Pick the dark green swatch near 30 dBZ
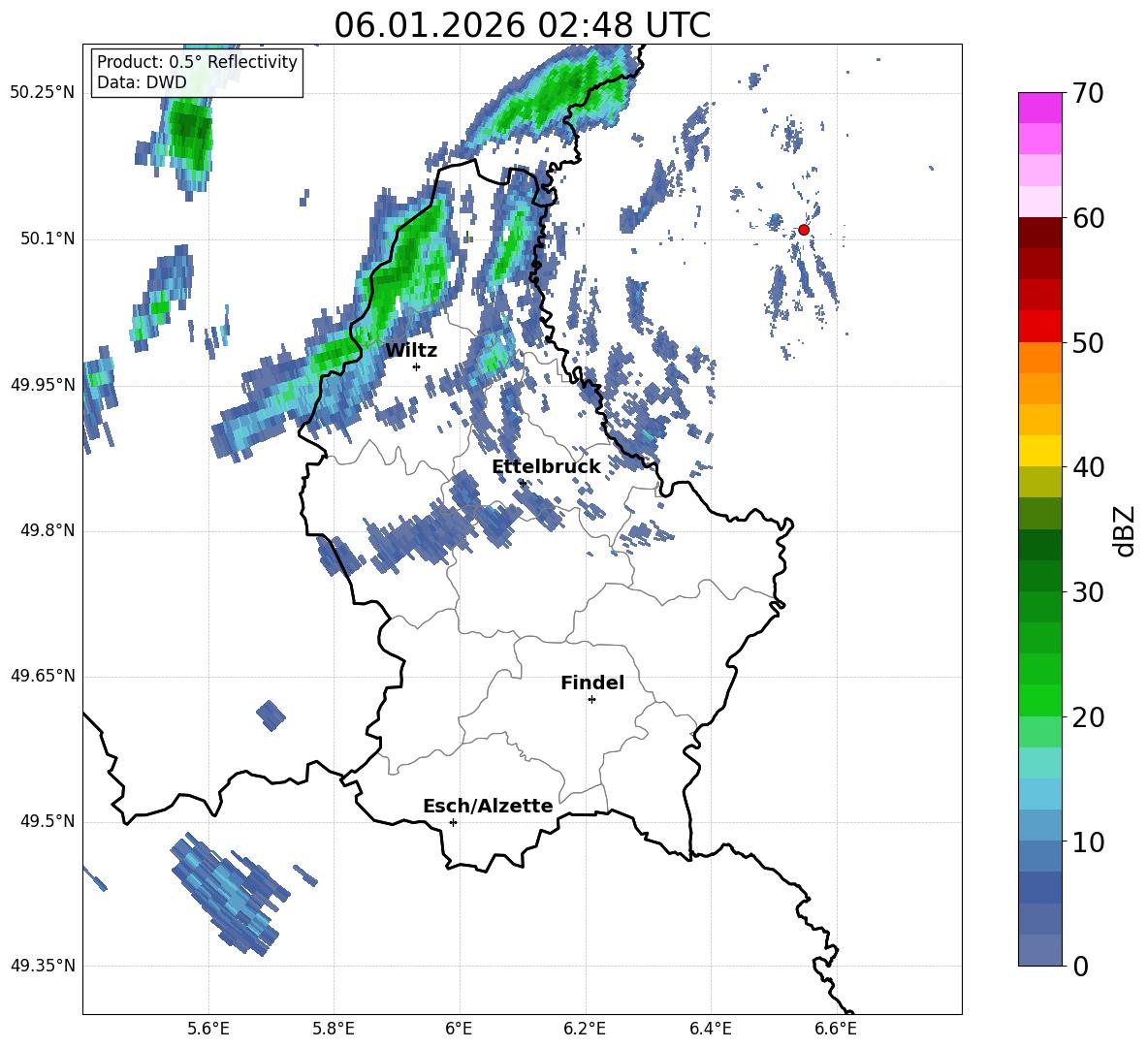Screen dimensions: 1148x1048 1040,576
